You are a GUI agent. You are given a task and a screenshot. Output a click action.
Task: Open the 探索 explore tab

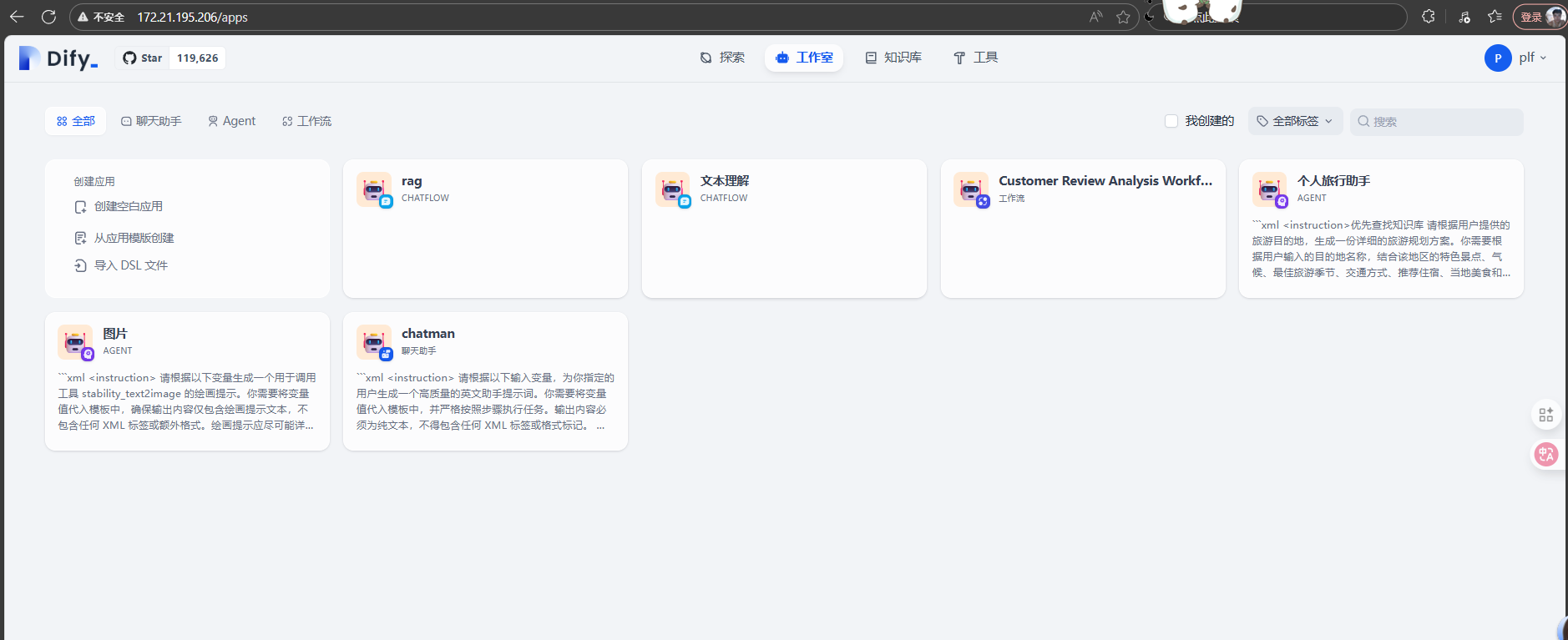tap(722, 58)
